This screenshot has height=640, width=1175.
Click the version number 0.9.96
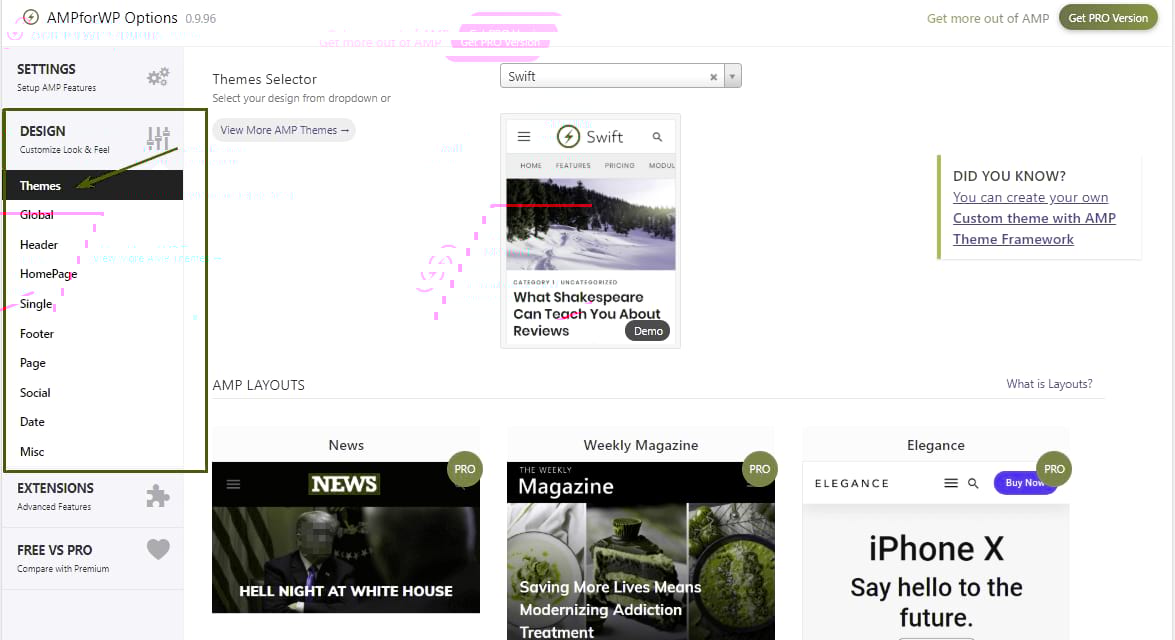pos(201,19)
